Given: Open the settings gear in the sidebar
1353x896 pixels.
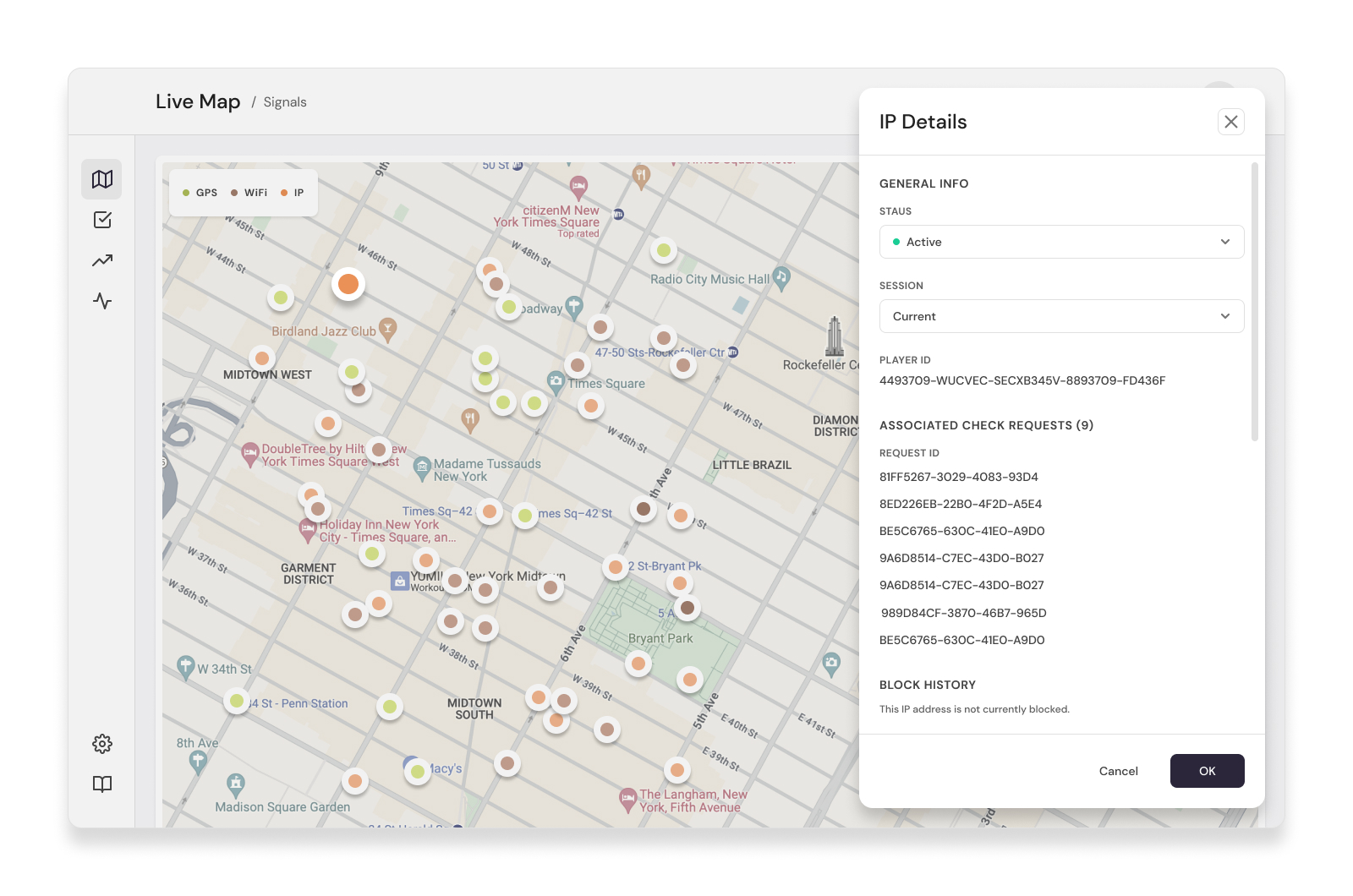Looking at the screenshot, I should point(102,744).
